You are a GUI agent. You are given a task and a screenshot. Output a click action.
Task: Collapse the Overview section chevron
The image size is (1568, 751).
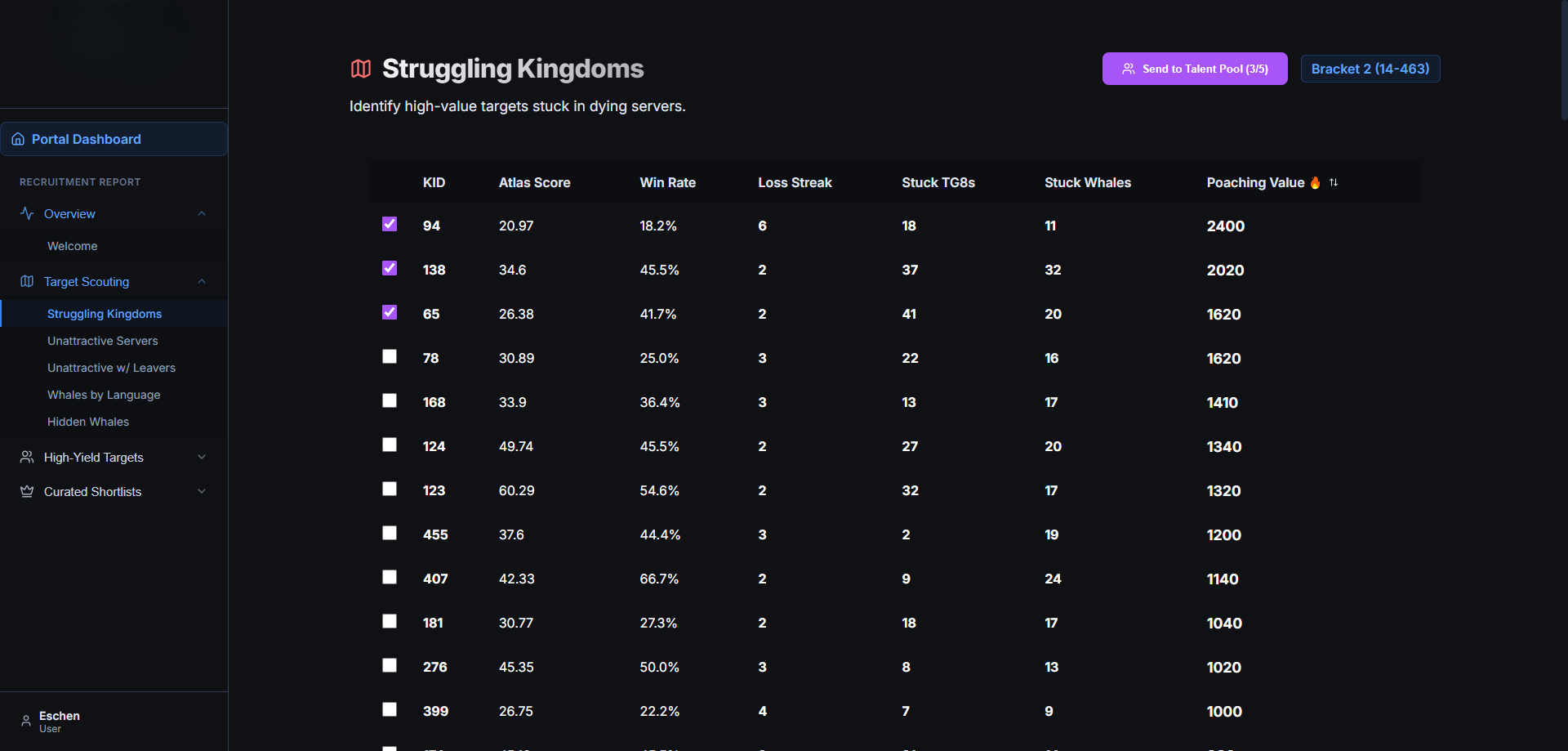point(202,213)
